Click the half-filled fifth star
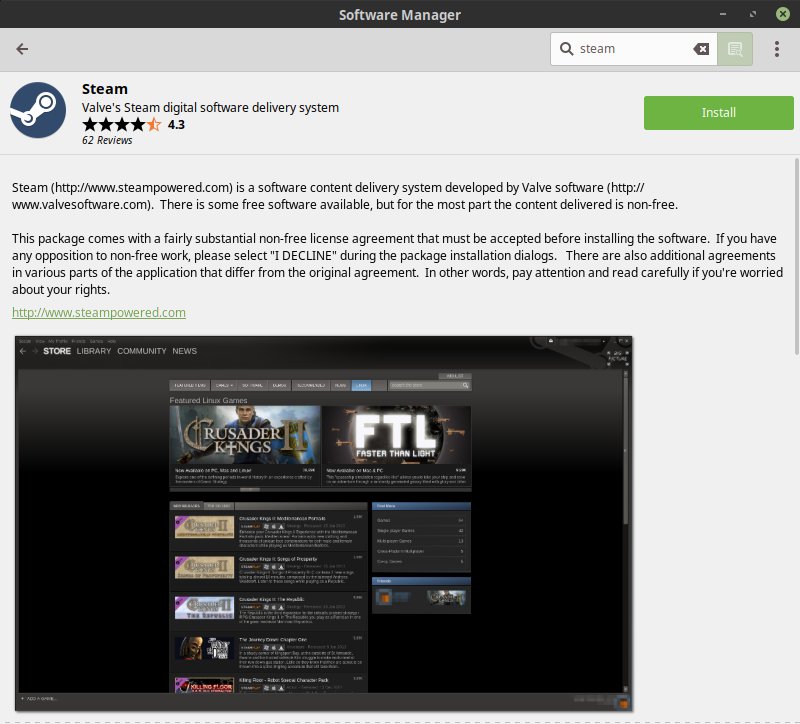The image size is (800, 724). 152,124
